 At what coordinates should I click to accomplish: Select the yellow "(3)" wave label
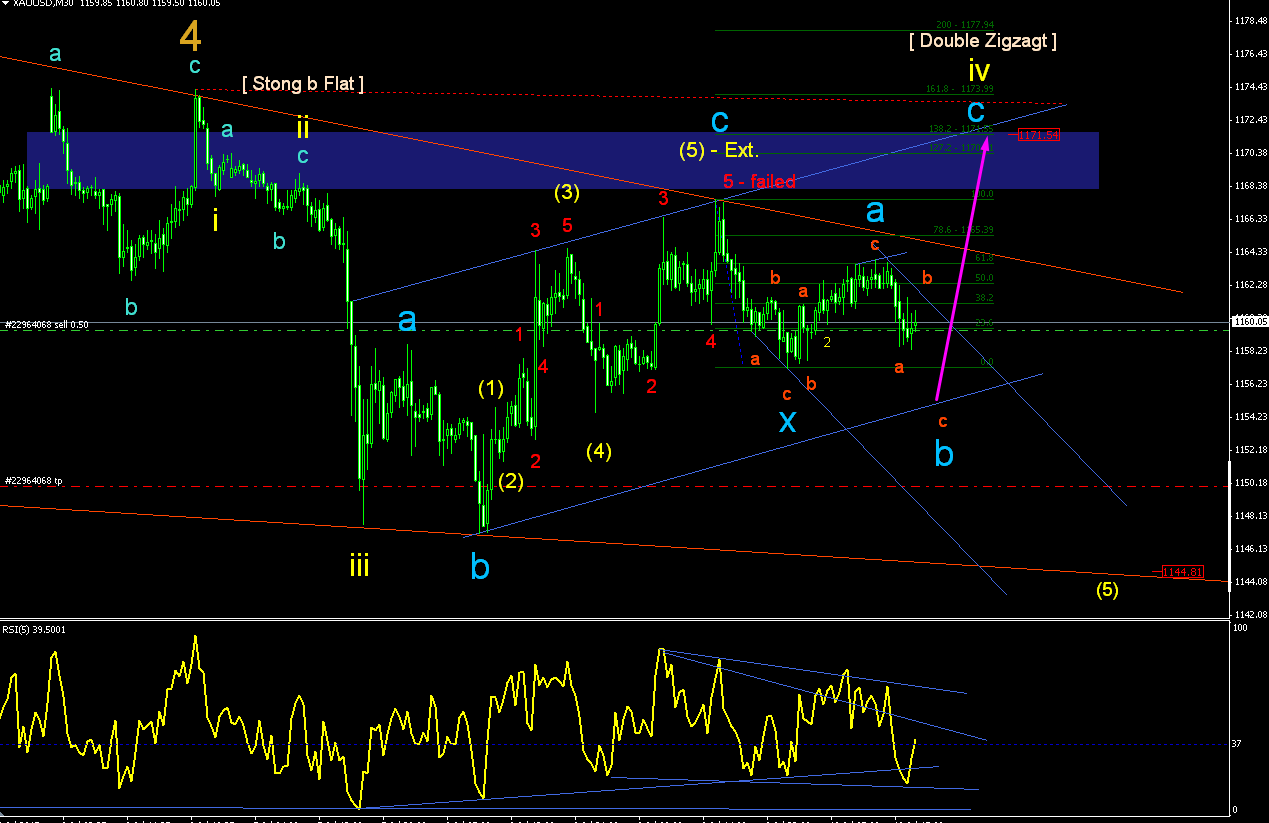[568, 190]
